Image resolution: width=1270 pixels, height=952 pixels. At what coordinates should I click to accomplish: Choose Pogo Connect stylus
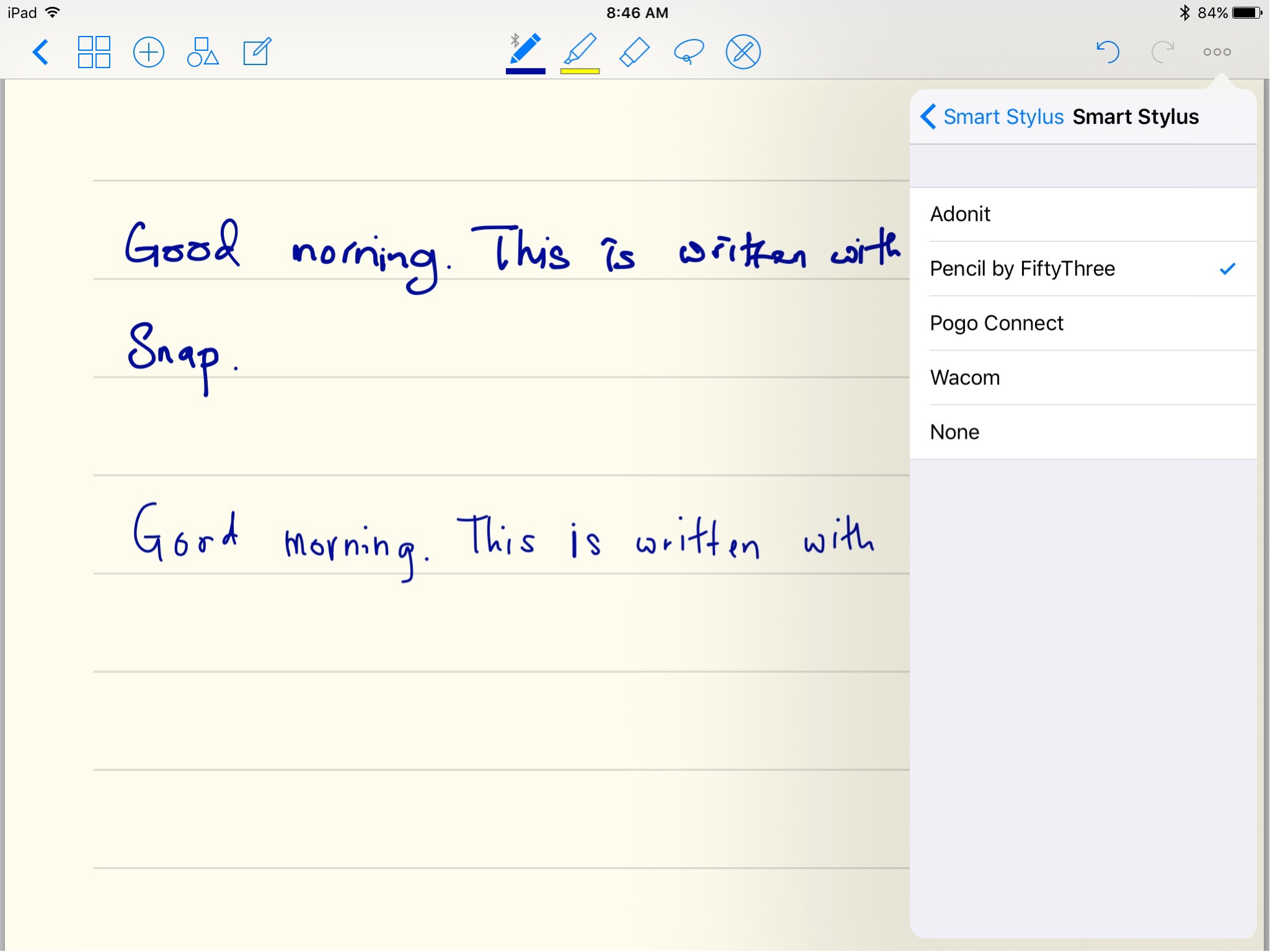[x=1083, y=324]
